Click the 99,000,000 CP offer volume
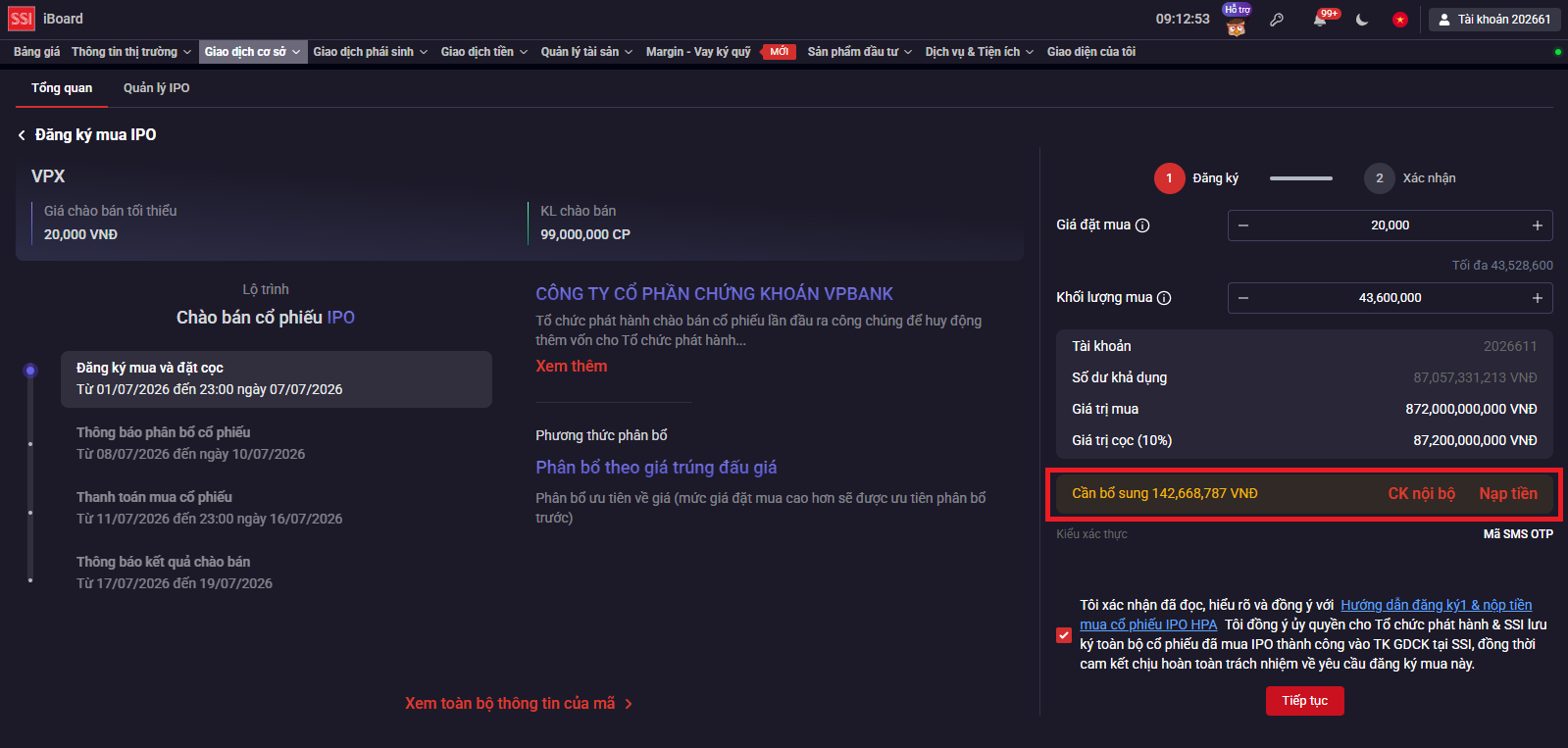Screen dimensions: 1568x748 tap(585, 235)
